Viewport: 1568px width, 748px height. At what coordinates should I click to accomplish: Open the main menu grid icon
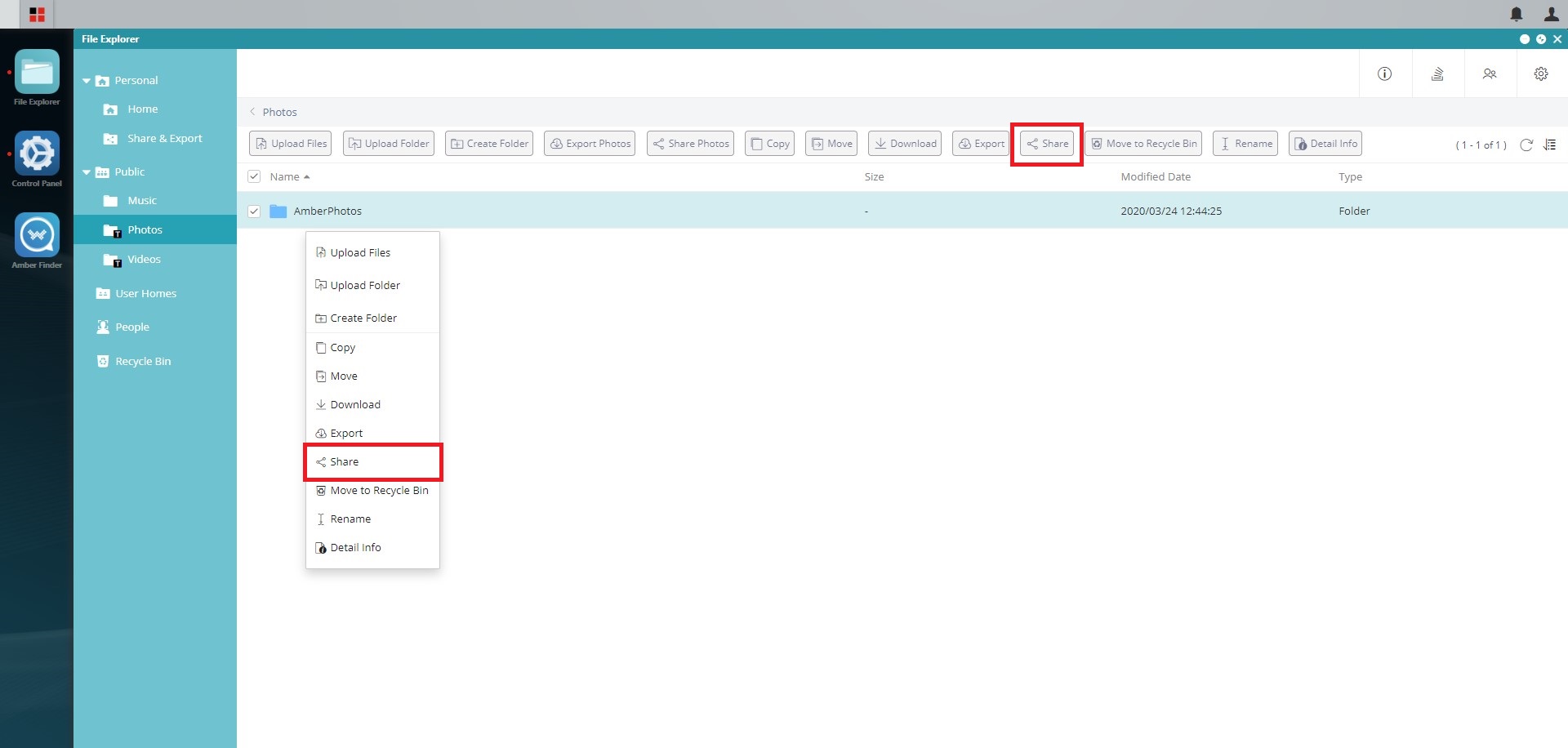click(37, 14)
